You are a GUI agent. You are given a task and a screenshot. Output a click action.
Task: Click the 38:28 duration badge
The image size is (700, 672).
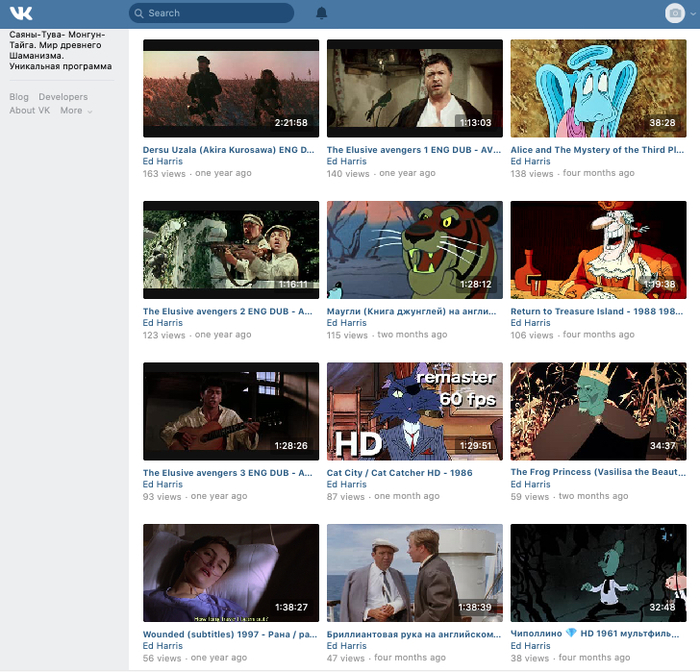pos(662,122)
